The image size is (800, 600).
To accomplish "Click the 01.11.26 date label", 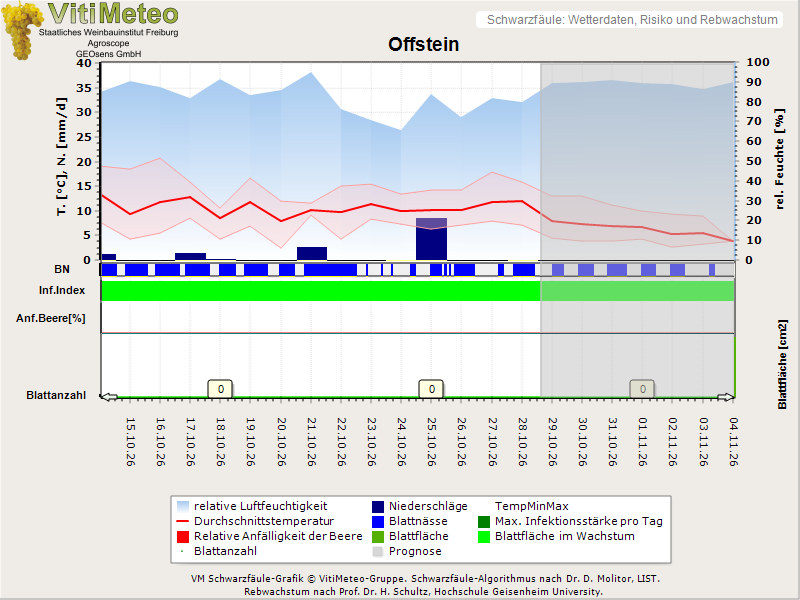I will [x=643, y=442].
